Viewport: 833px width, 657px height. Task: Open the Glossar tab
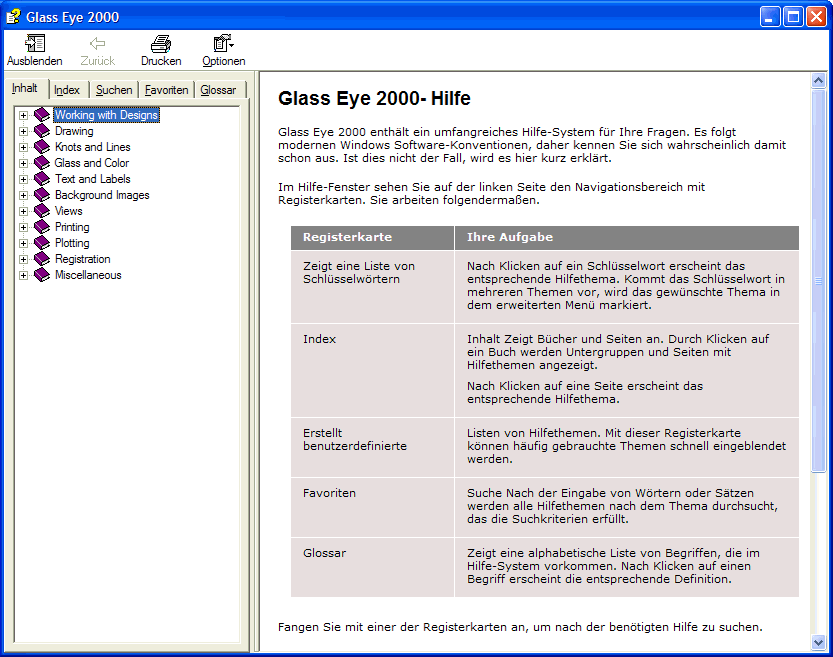pyautogui.click(x=218, y=90)
